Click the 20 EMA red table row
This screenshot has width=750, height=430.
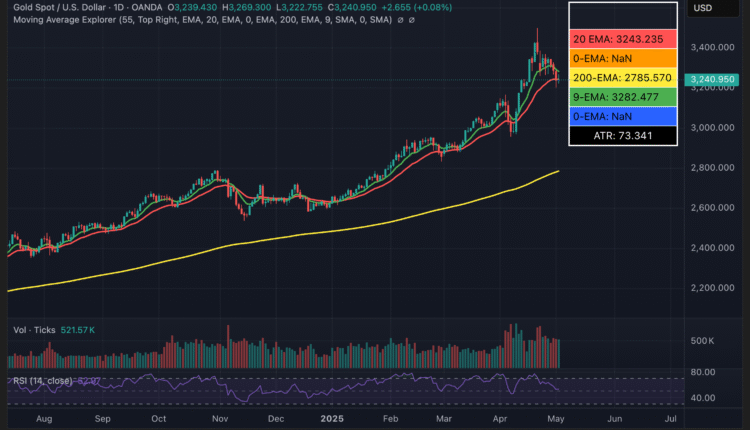tap(623, 39)
